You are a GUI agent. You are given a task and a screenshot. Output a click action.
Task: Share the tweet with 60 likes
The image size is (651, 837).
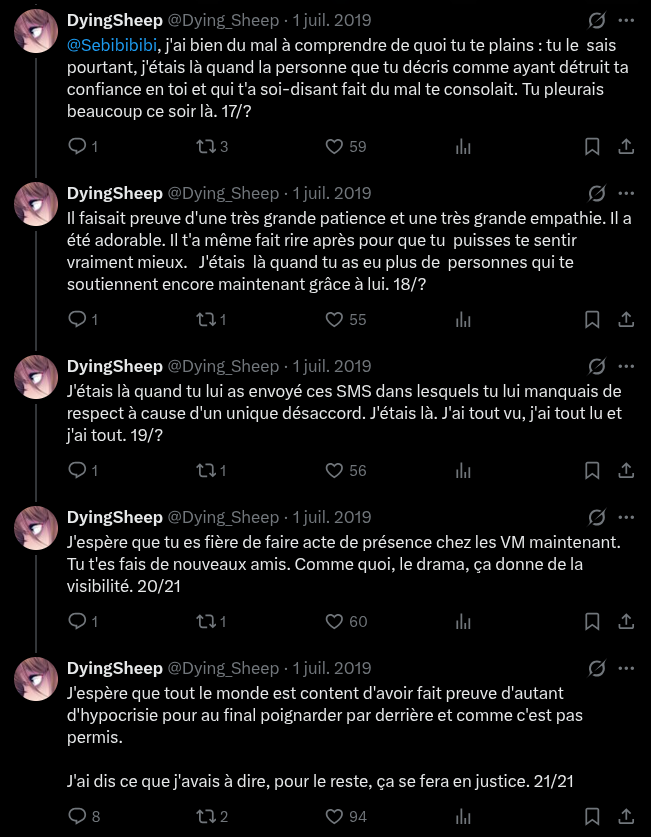pyautogui.click(x=626, y=621)
